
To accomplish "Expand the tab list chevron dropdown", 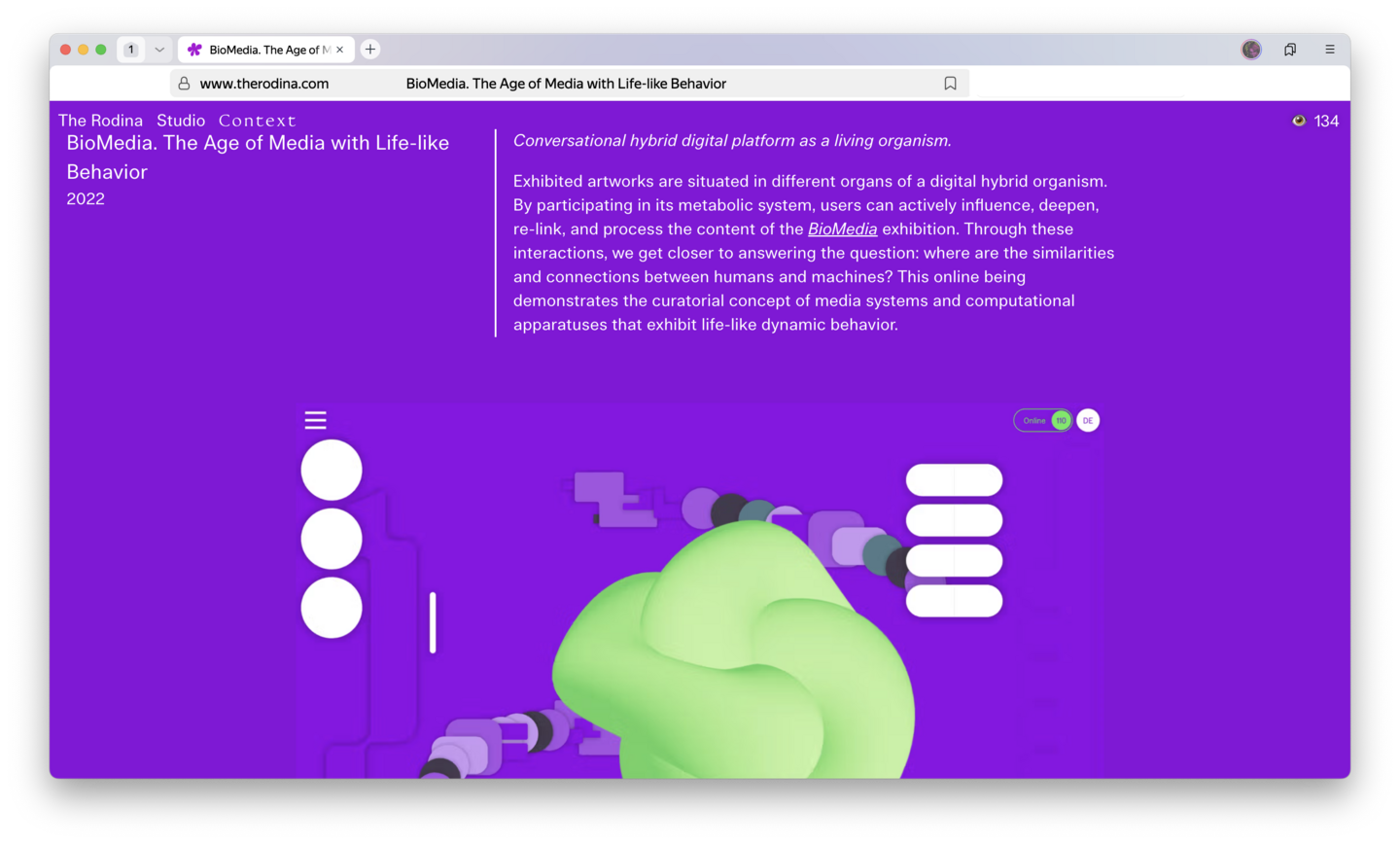I will (x=159, y=50).
